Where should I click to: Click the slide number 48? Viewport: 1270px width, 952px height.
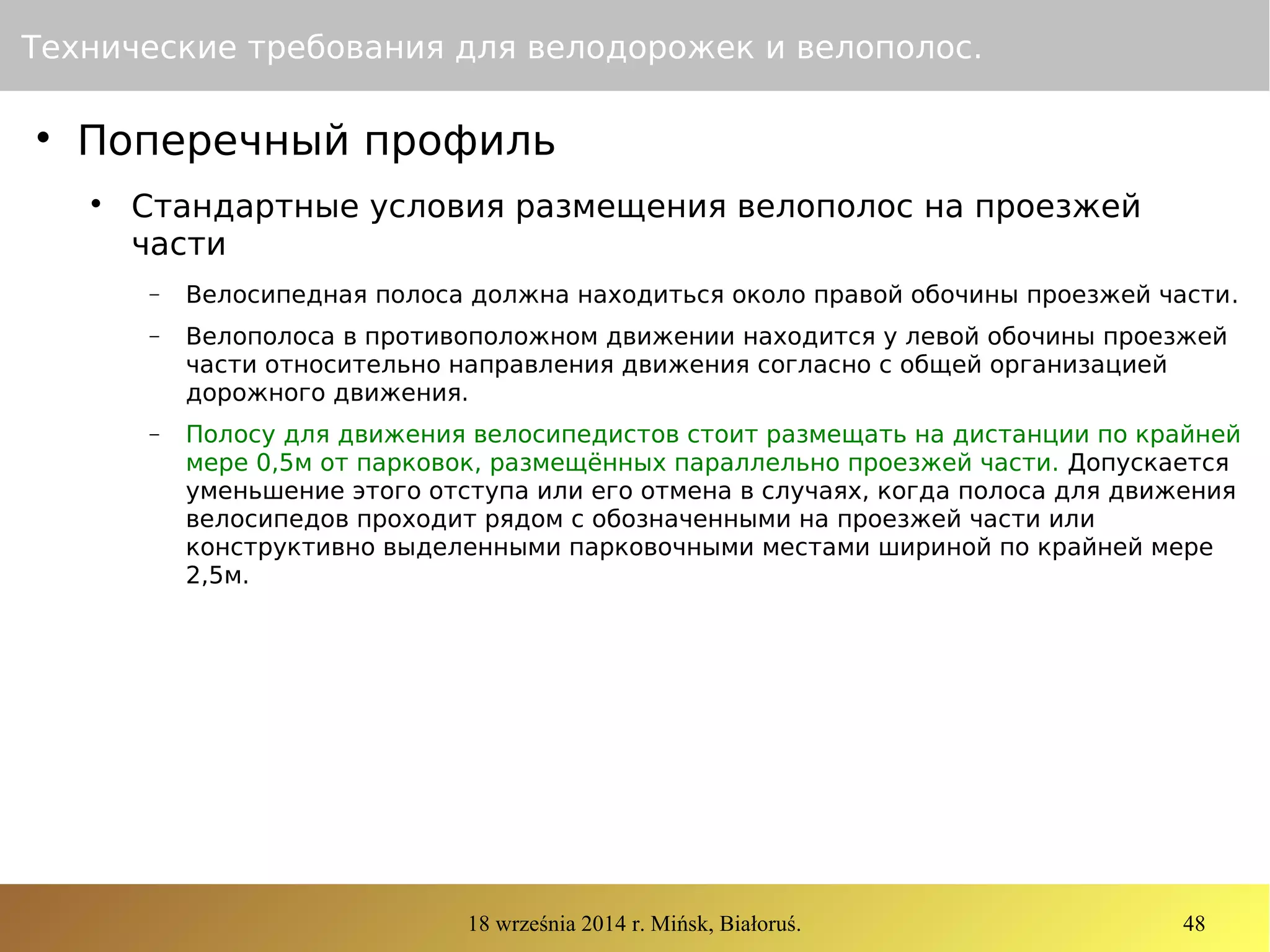(x=1193, y=923)
